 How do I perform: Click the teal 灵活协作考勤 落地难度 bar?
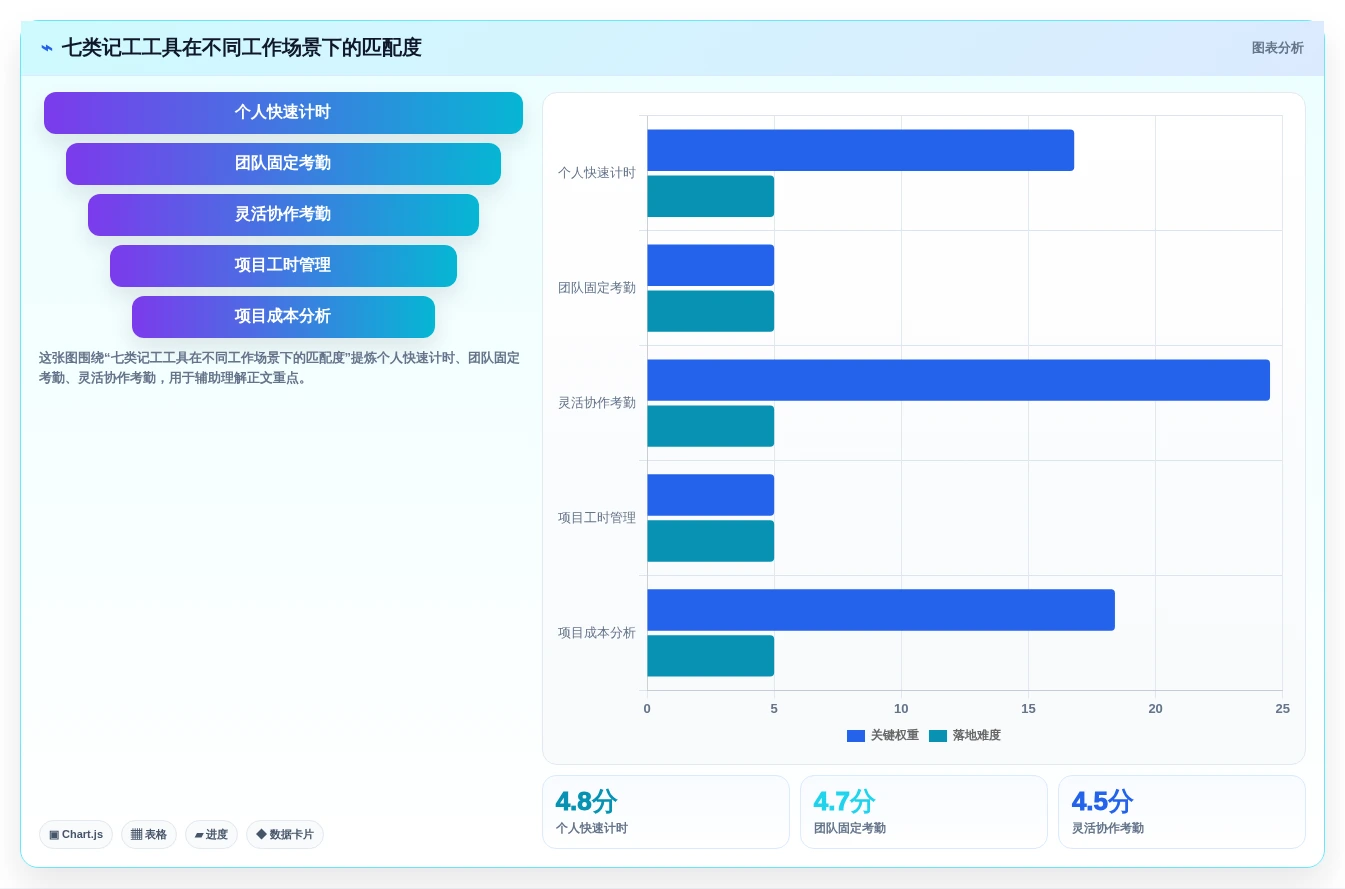pos(710,426)
